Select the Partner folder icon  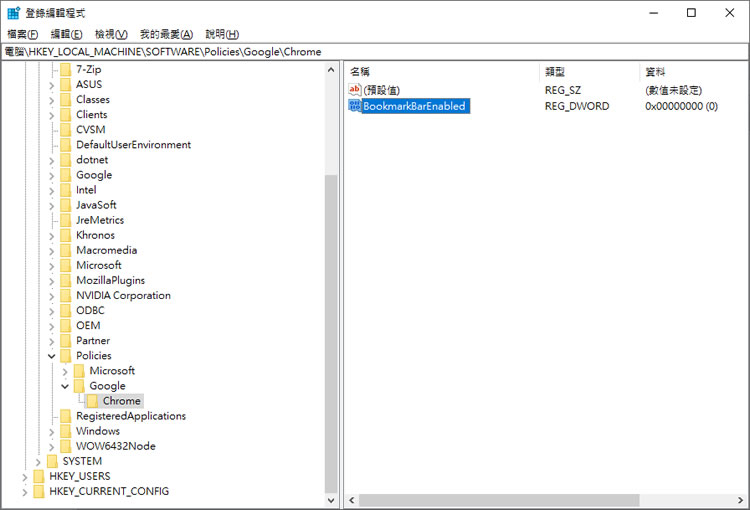(x=66, y=341)
